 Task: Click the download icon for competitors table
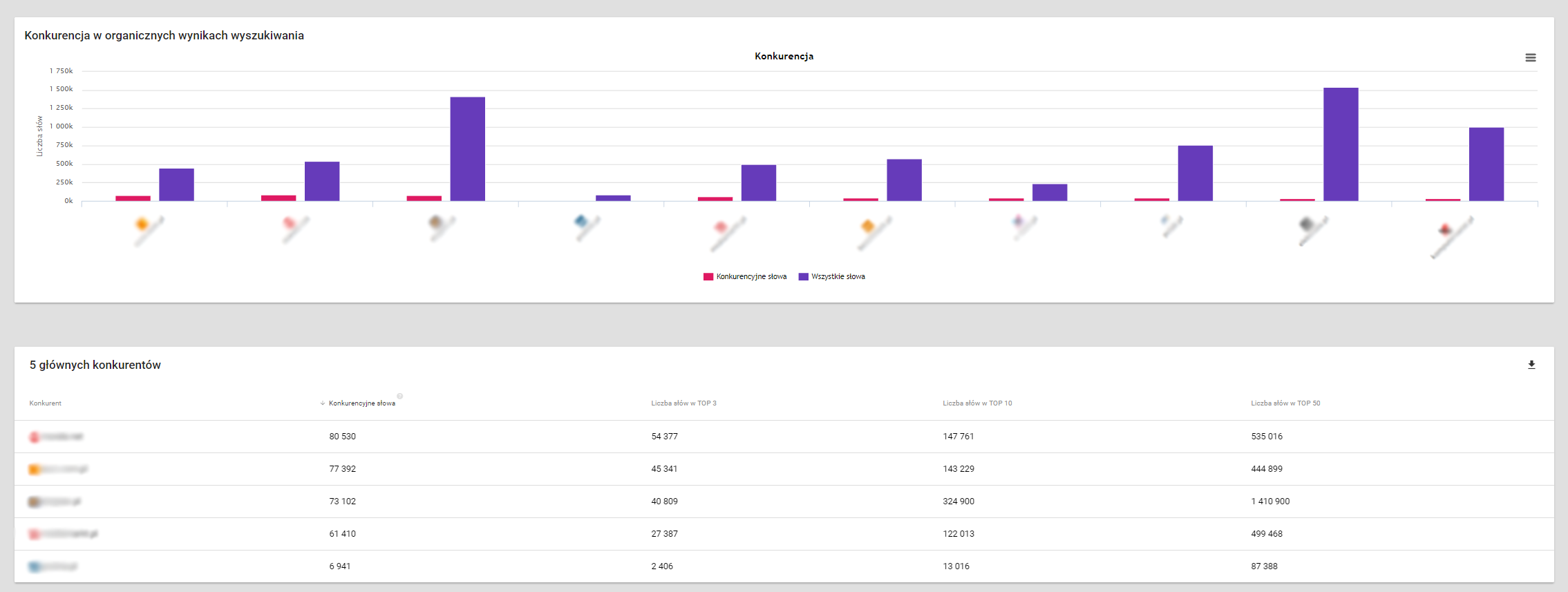pyautogui.click(x=1531, y=365)
